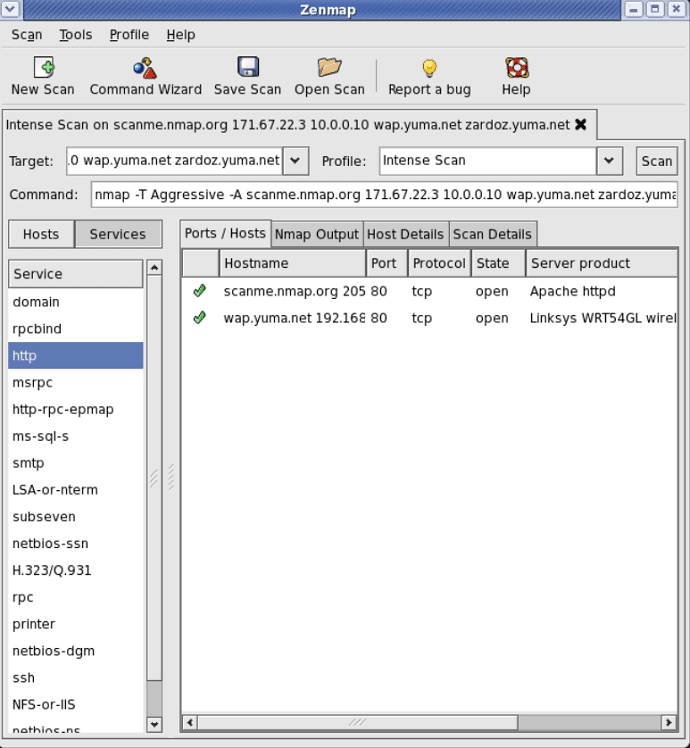690x748 pixels.
Task: Click the New Scan toolbar icon
Action: 44,67
